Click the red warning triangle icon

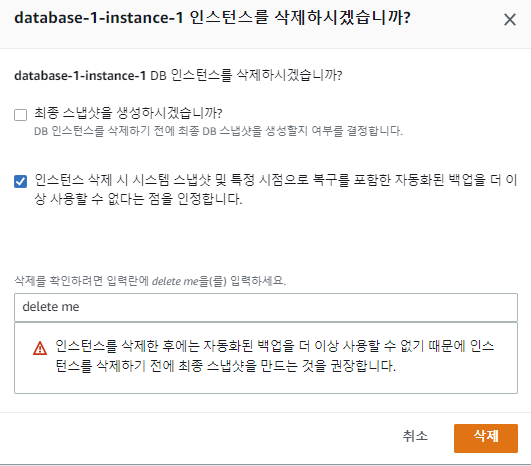40,348
